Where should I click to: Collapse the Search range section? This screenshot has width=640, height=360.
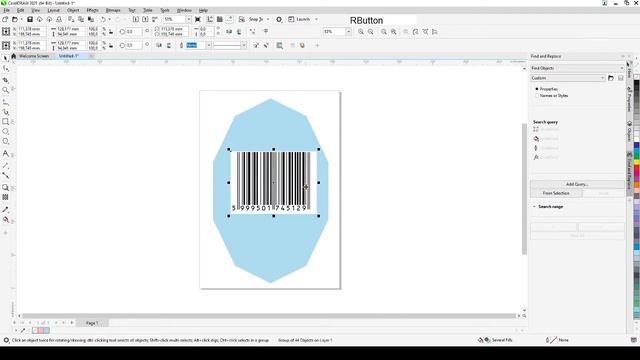534,207
